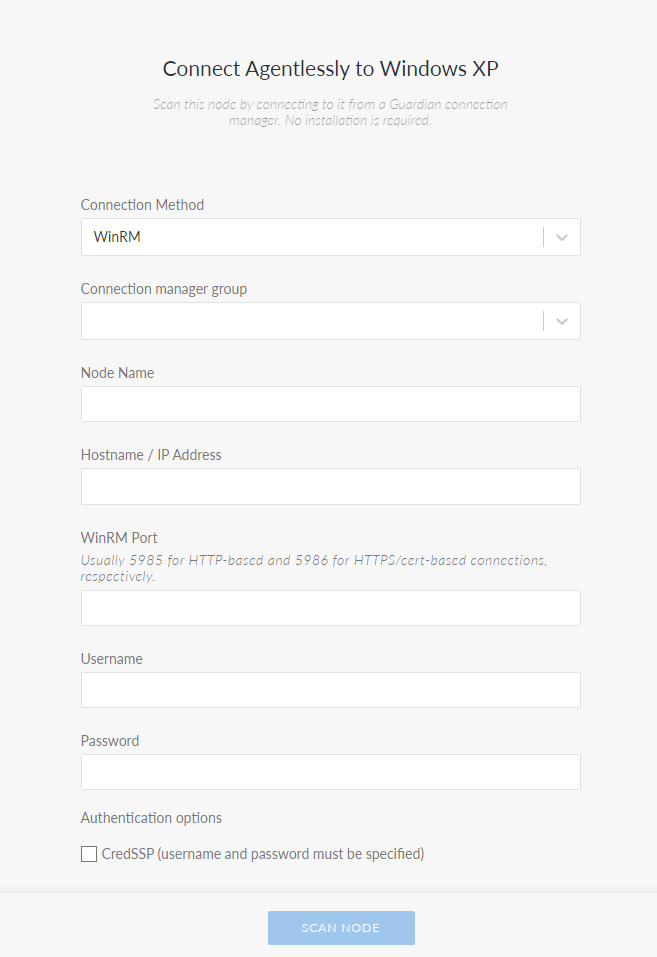Open the empty Connection manager group field

330,321
